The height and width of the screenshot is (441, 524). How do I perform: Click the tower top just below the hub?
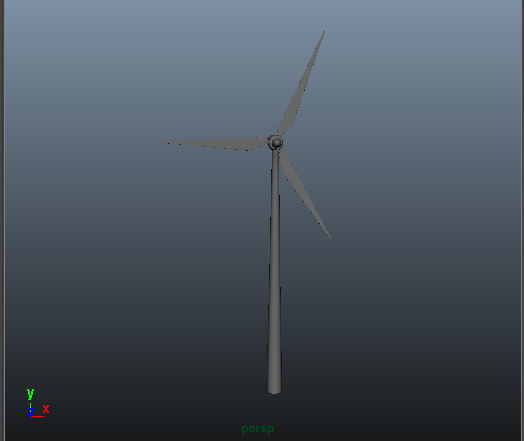click(x=275, y=156)
